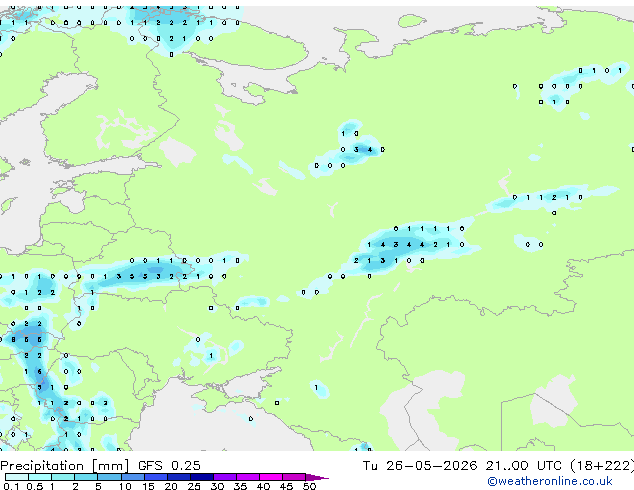
Task: Click the '25' legend scale label
Action: pyautogui.click(x=194, y=486)
